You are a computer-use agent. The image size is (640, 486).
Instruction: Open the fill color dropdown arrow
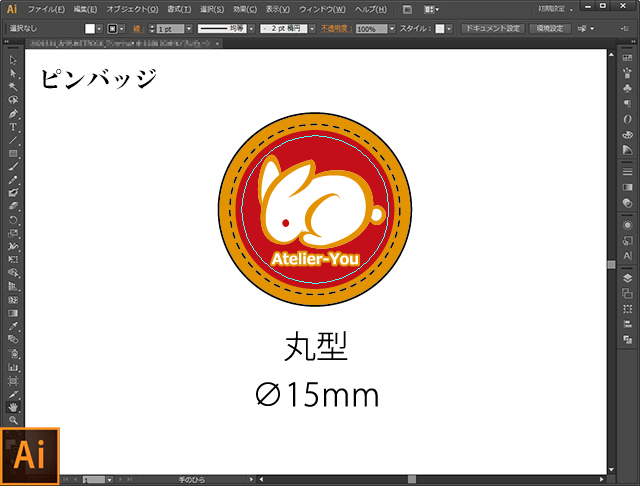pos(99,29)
